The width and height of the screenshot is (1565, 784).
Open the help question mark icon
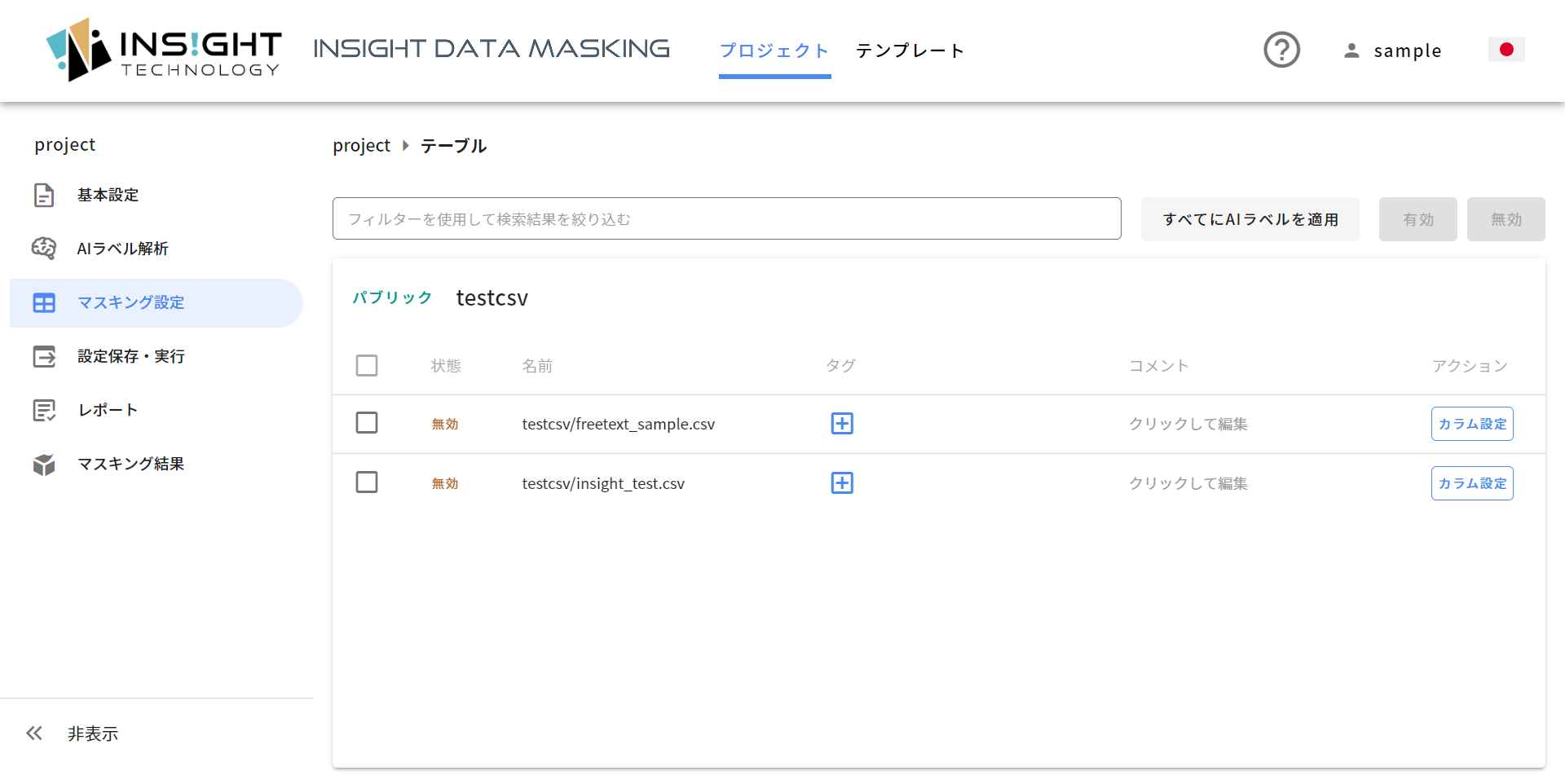click(1281, 50)
